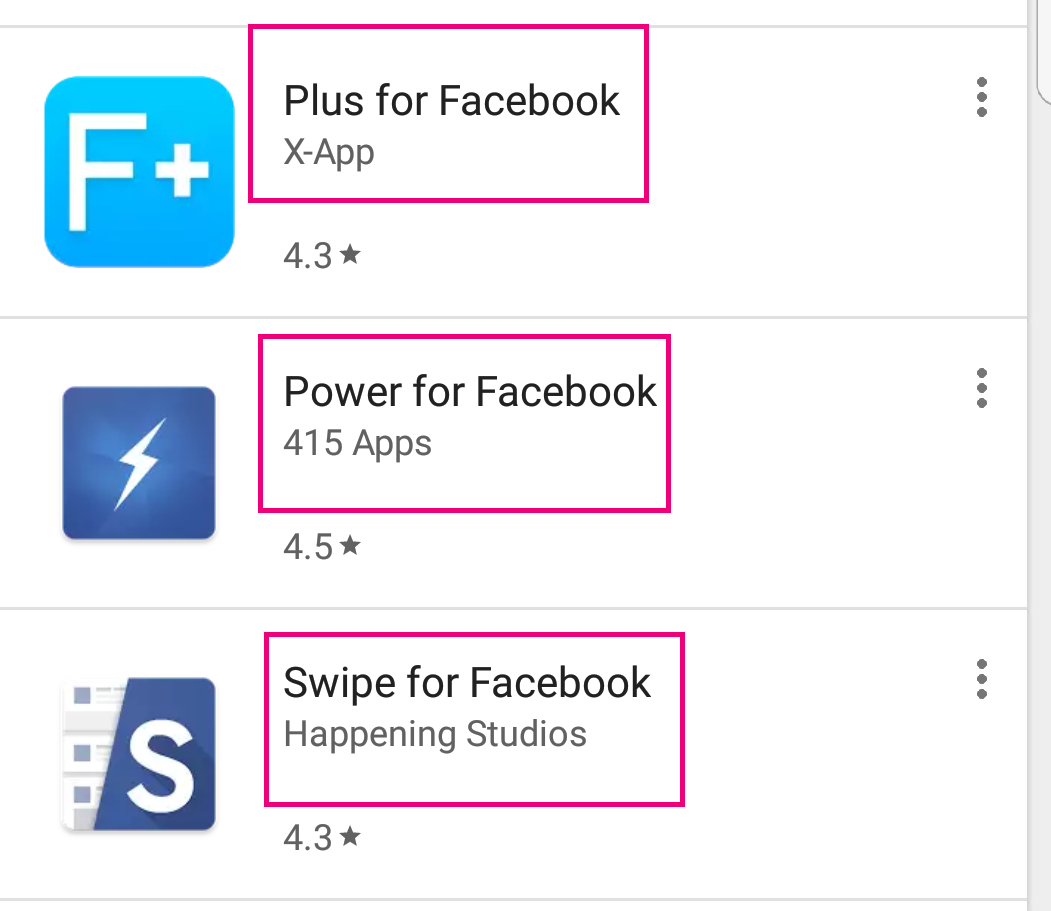Viewport: 1051px width, 911px height.
Task: Tap the 415 Apps developer name
Action: [x=357, y=444]
